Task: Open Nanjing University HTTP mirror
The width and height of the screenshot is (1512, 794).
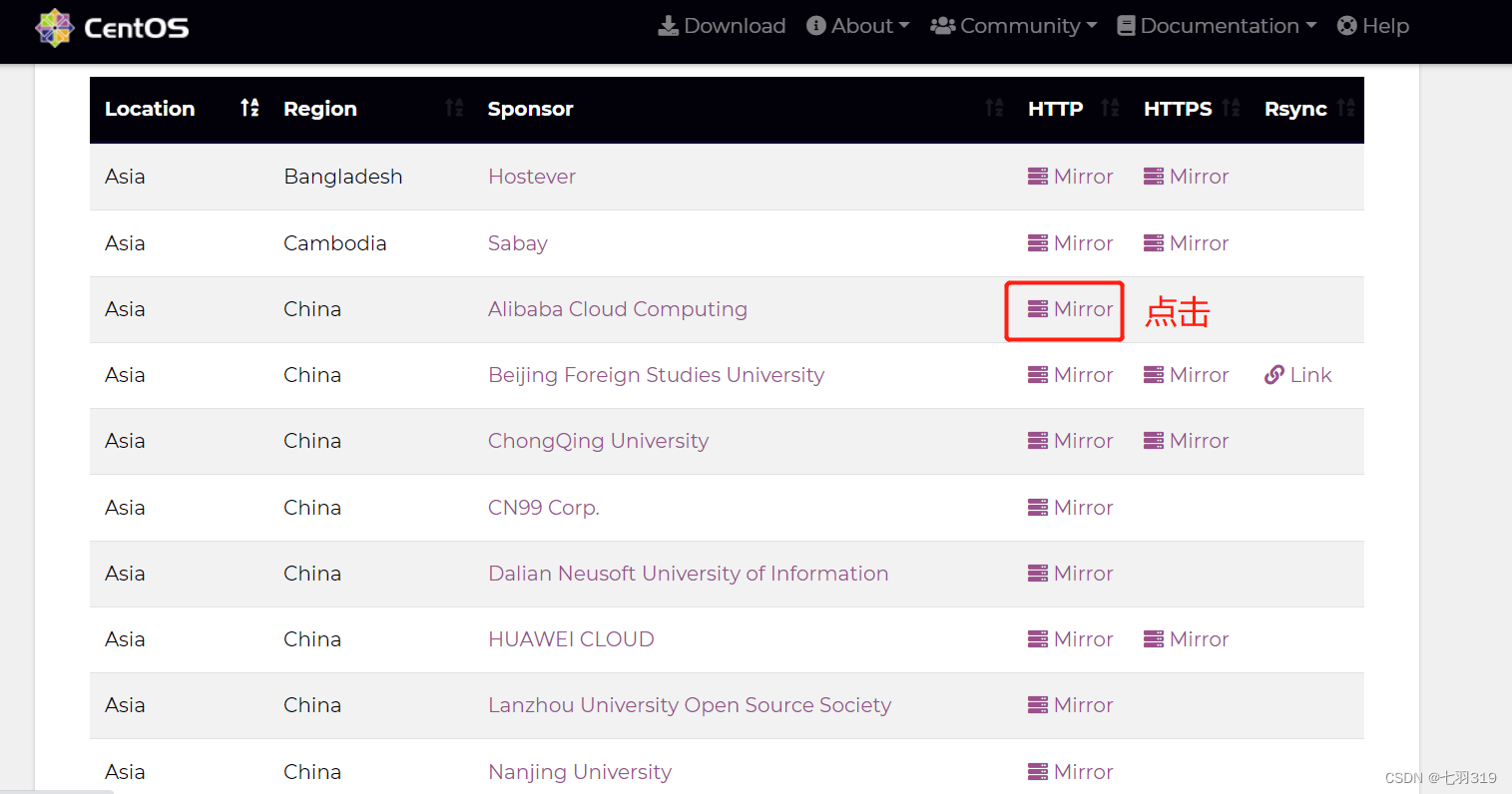Action: tap(1070, 772)
